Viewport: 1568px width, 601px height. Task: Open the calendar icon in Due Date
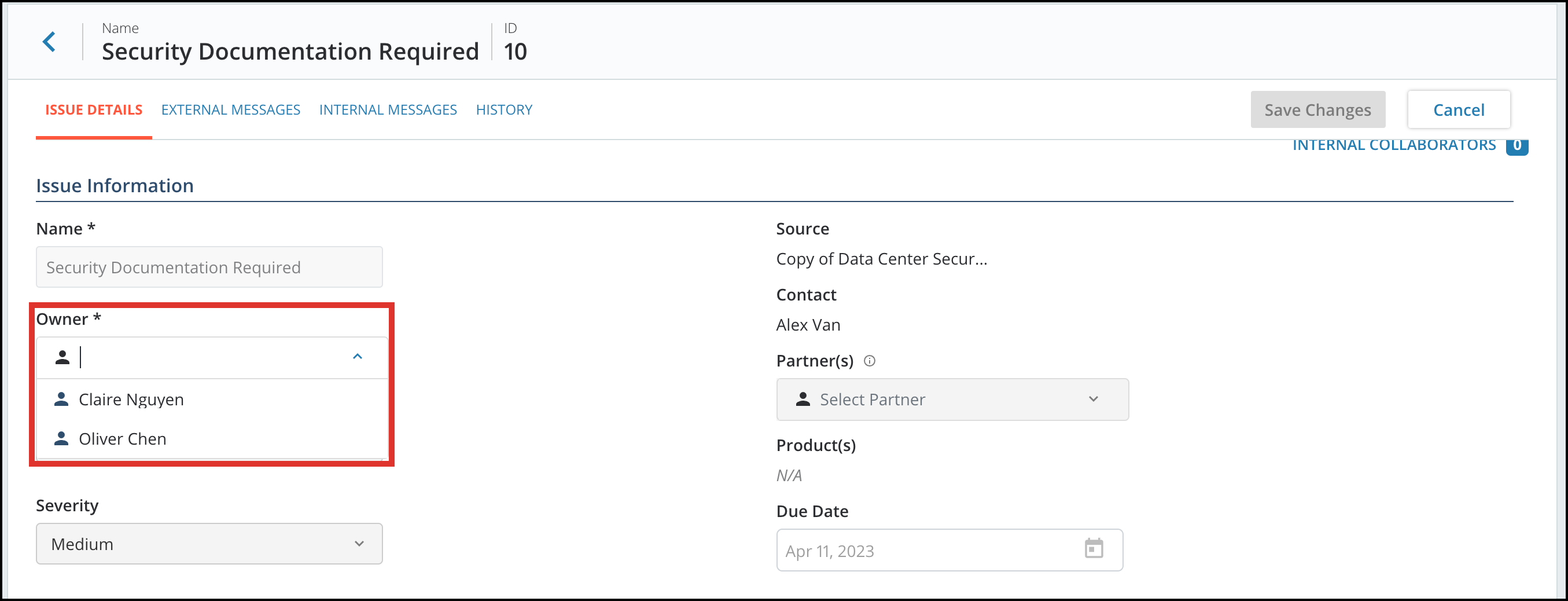[1093, 548]
